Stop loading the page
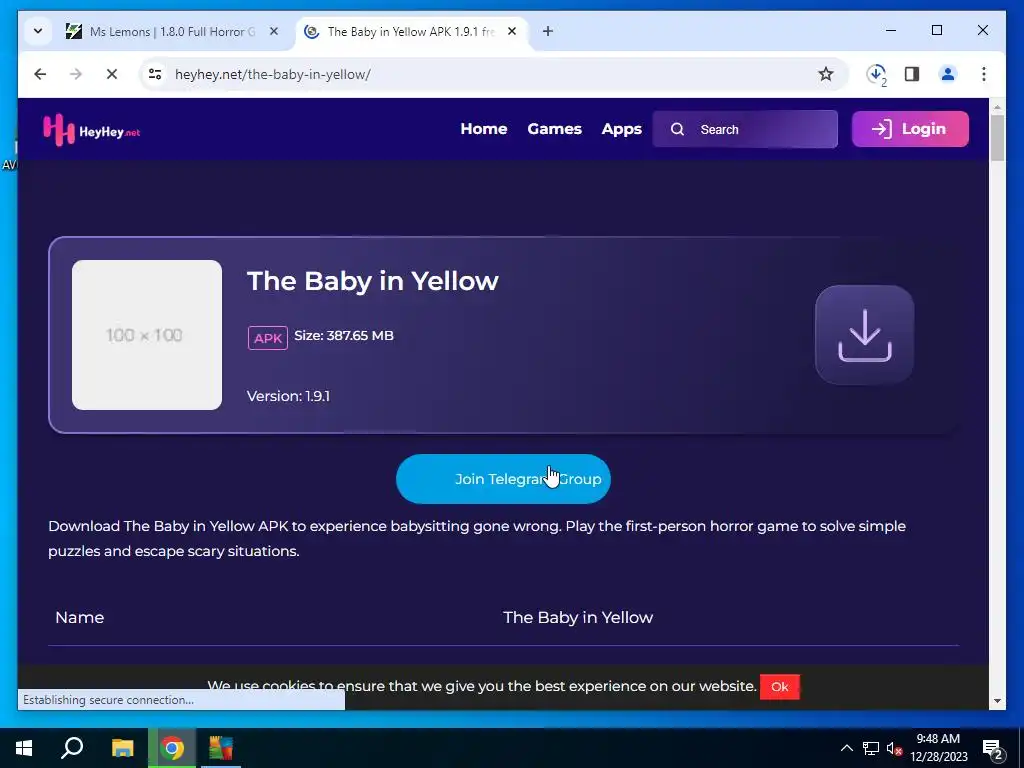Viewport: 1024px width, 768px height. coord(112,74)
